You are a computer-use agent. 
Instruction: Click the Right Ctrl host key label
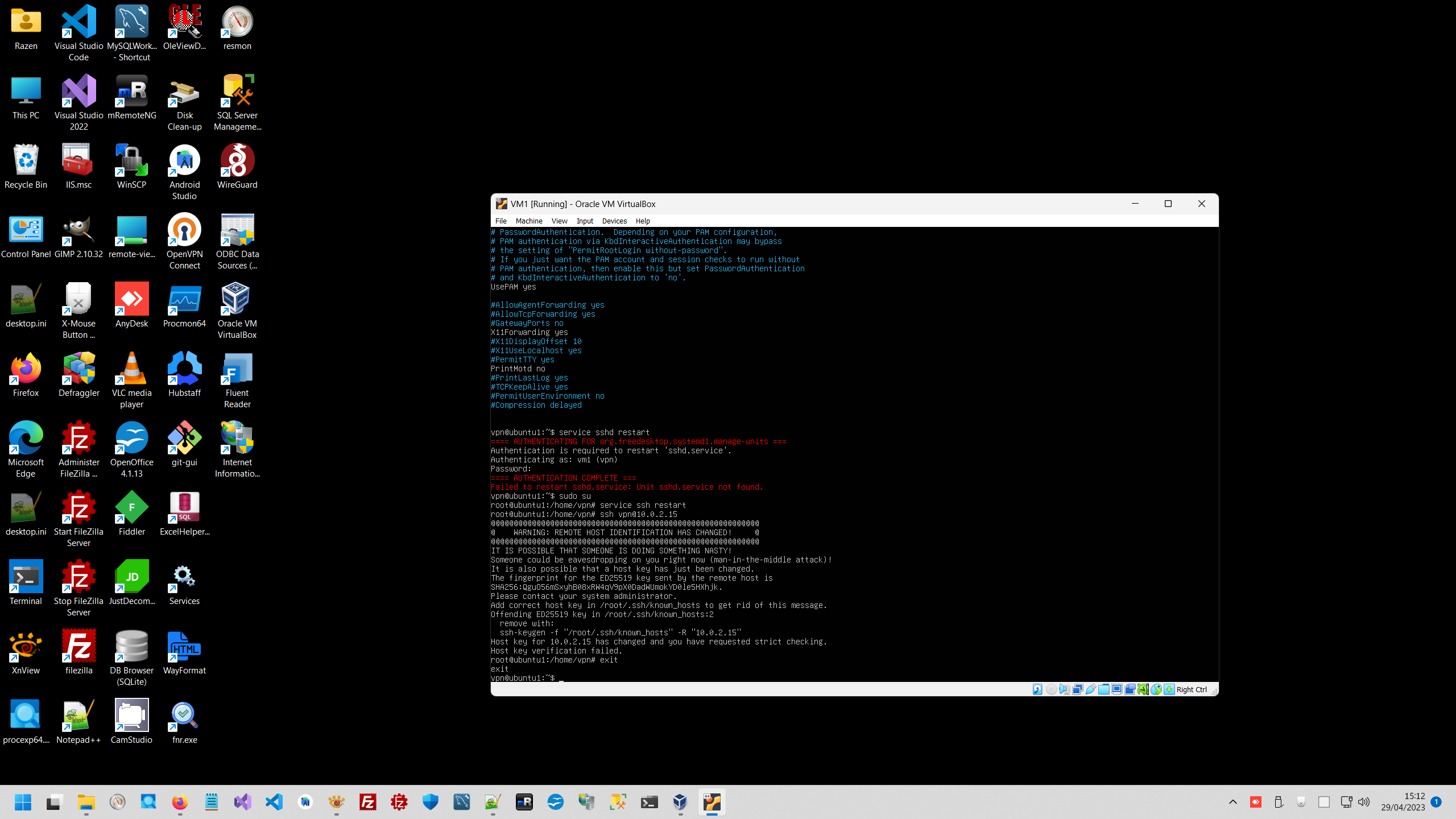click(x=1191, y=689)
